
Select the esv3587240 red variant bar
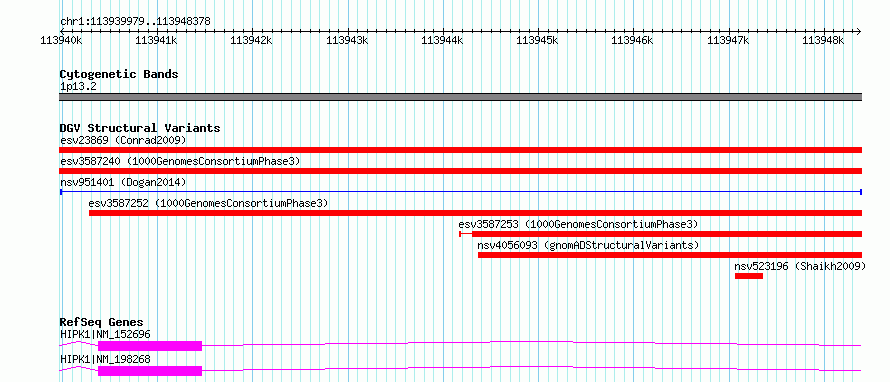[460, 171]
